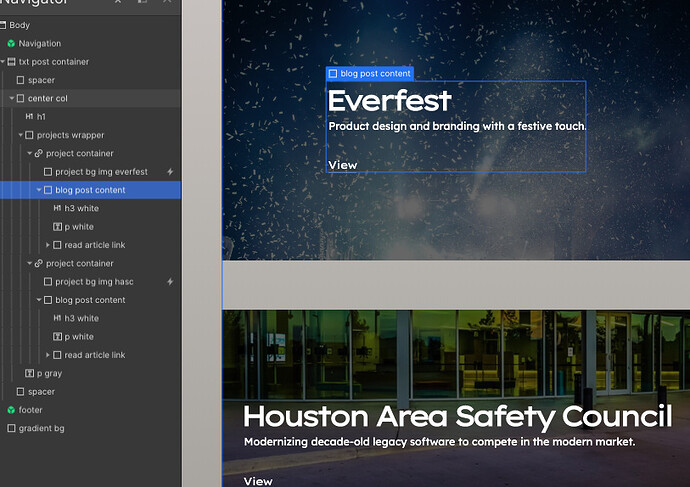The height and width of the screenshot is (487, 690).
Task: Click the link-block icon of project container above everfest image
Action: [x=39, y=153]
